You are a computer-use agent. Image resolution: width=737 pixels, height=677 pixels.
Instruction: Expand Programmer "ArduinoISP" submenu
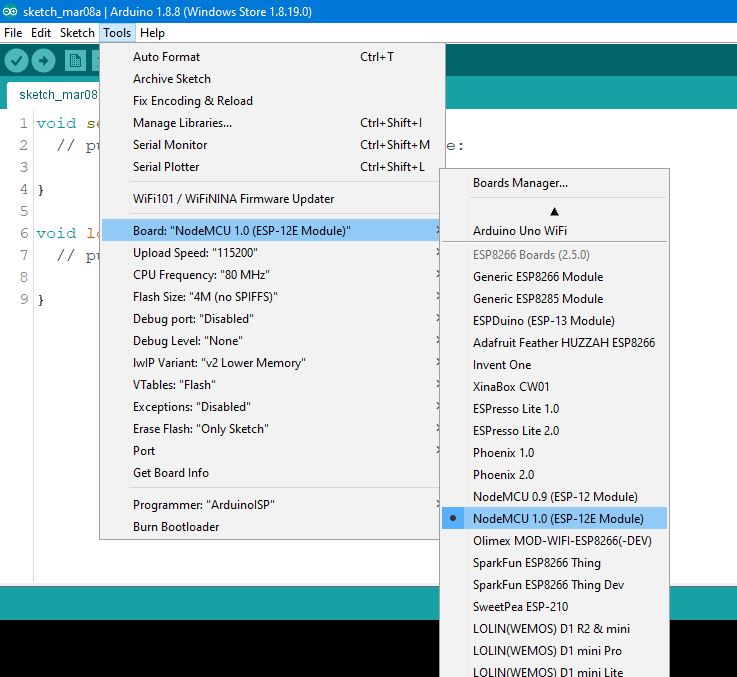271,505
